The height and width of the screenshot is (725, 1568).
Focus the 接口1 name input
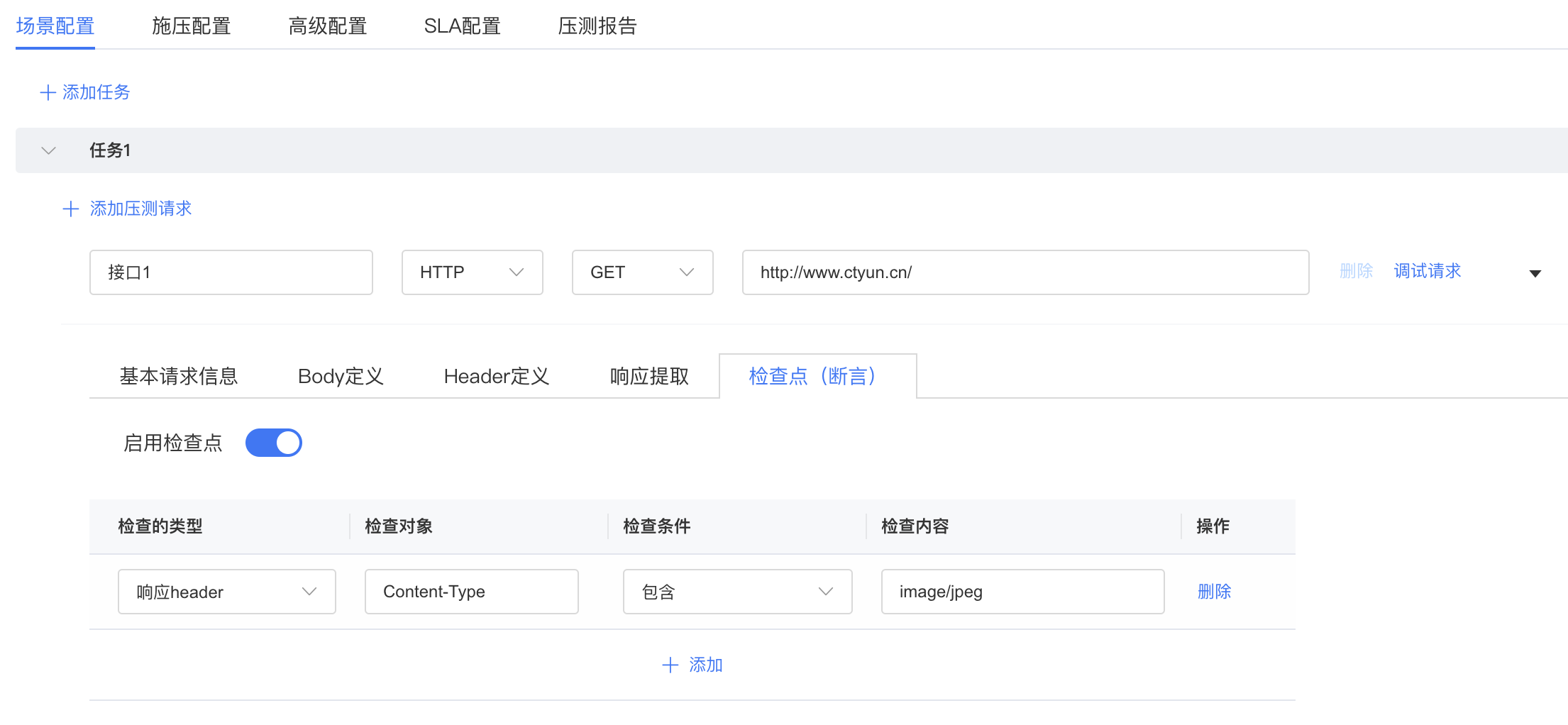(x=231, y=272)
